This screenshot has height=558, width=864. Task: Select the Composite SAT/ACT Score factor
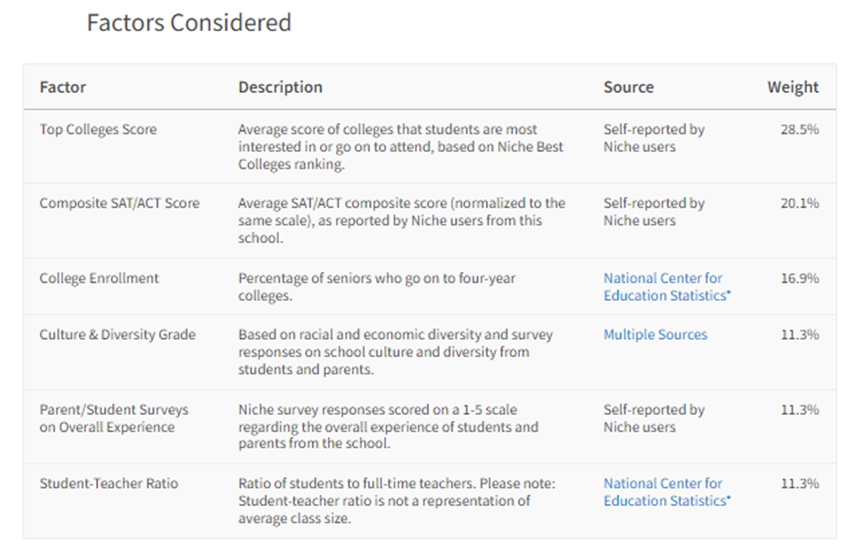point(120,203)
